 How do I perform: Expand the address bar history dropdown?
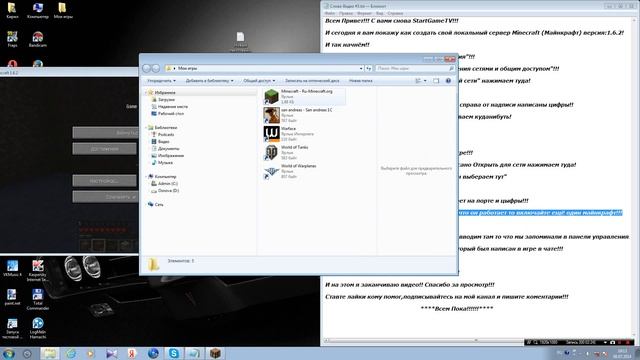(361, 68)
